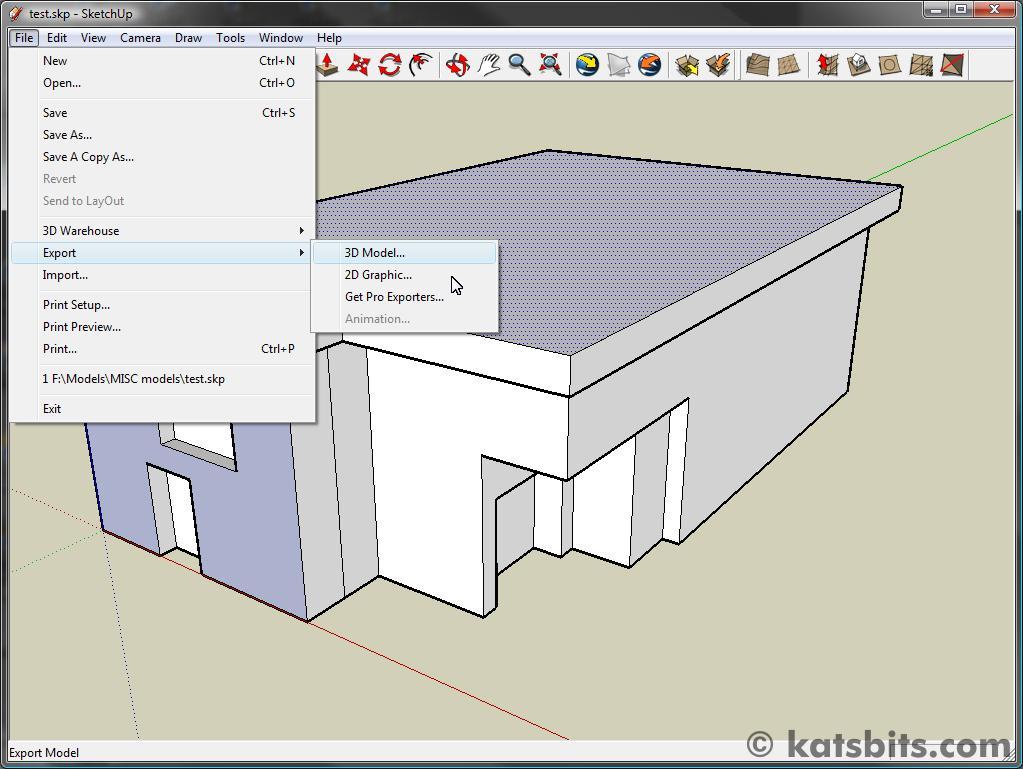
Task: Choose Print... from the File menu
Action: (x=162, y=349)
